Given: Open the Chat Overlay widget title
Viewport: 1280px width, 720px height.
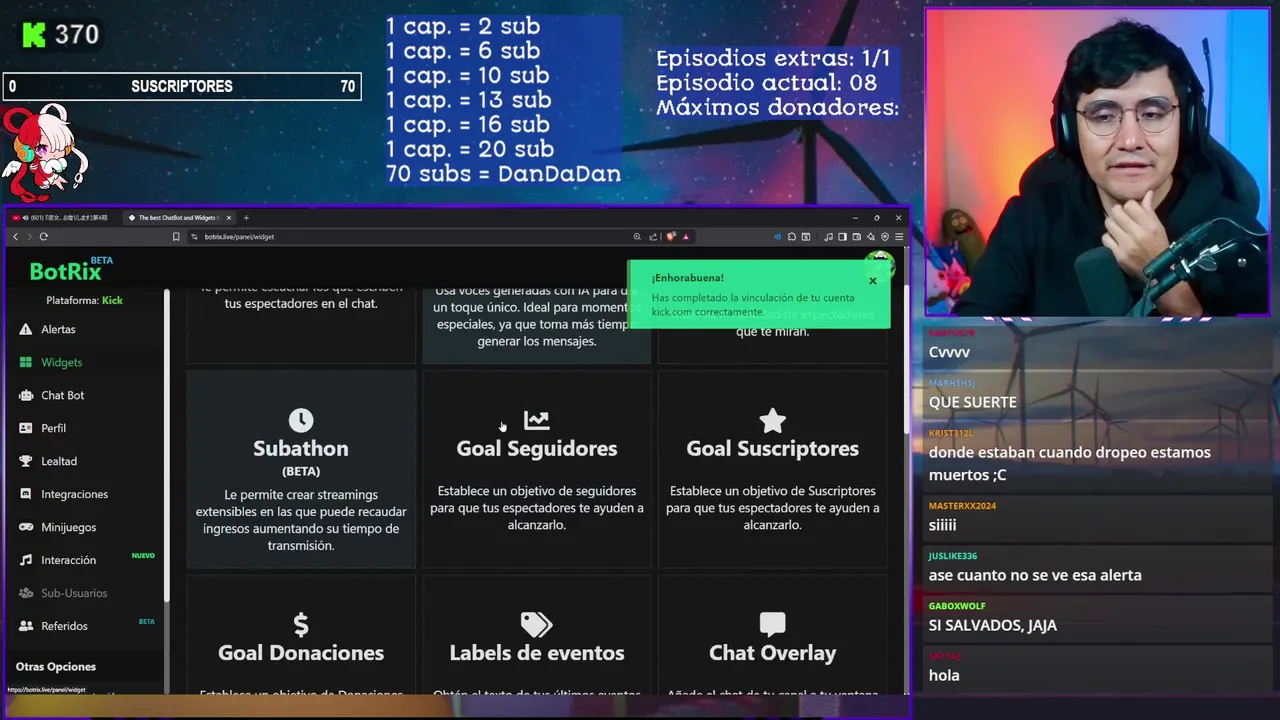Looking at the screenshot, I should tap(772, 653).
